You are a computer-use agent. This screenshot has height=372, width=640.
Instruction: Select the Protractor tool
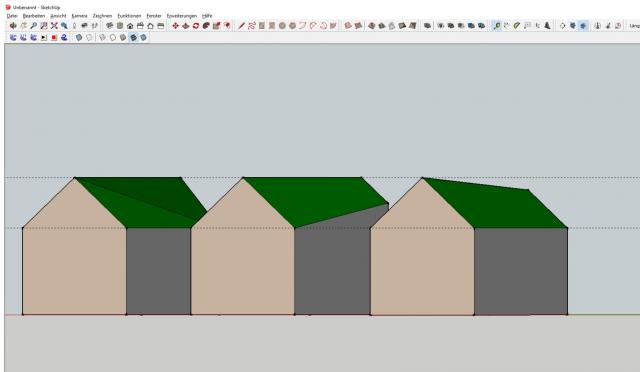pos(517,26)
